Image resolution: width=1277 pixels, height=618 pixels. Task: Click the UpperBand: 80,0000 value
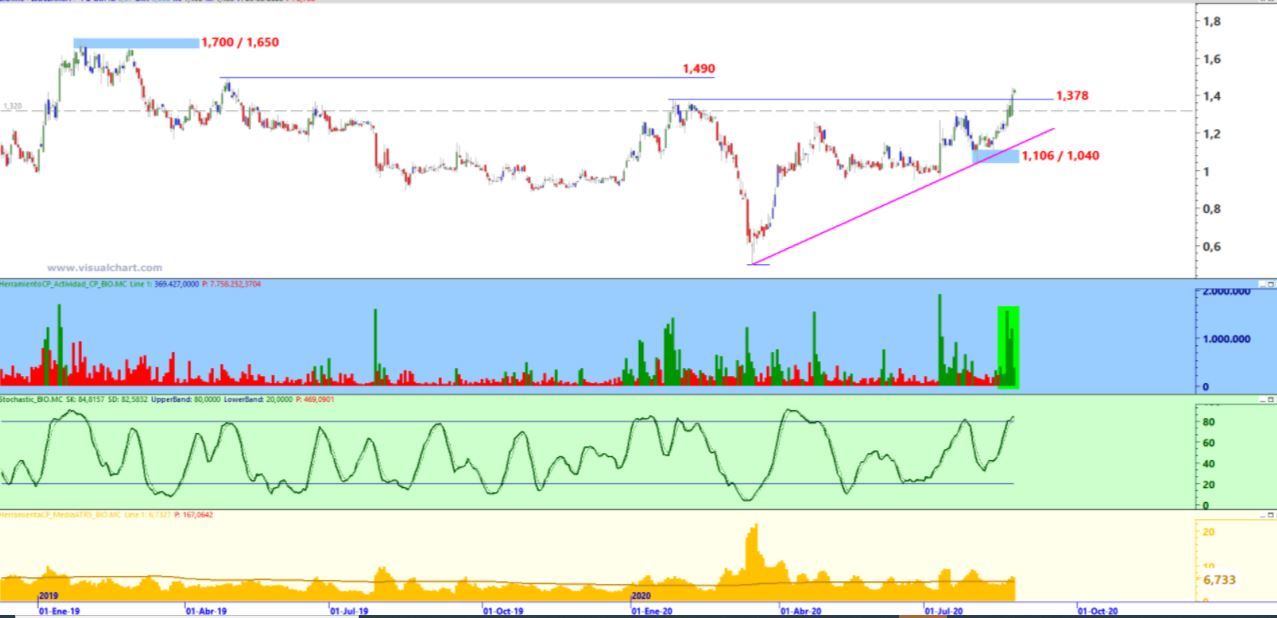coord(205,399)
